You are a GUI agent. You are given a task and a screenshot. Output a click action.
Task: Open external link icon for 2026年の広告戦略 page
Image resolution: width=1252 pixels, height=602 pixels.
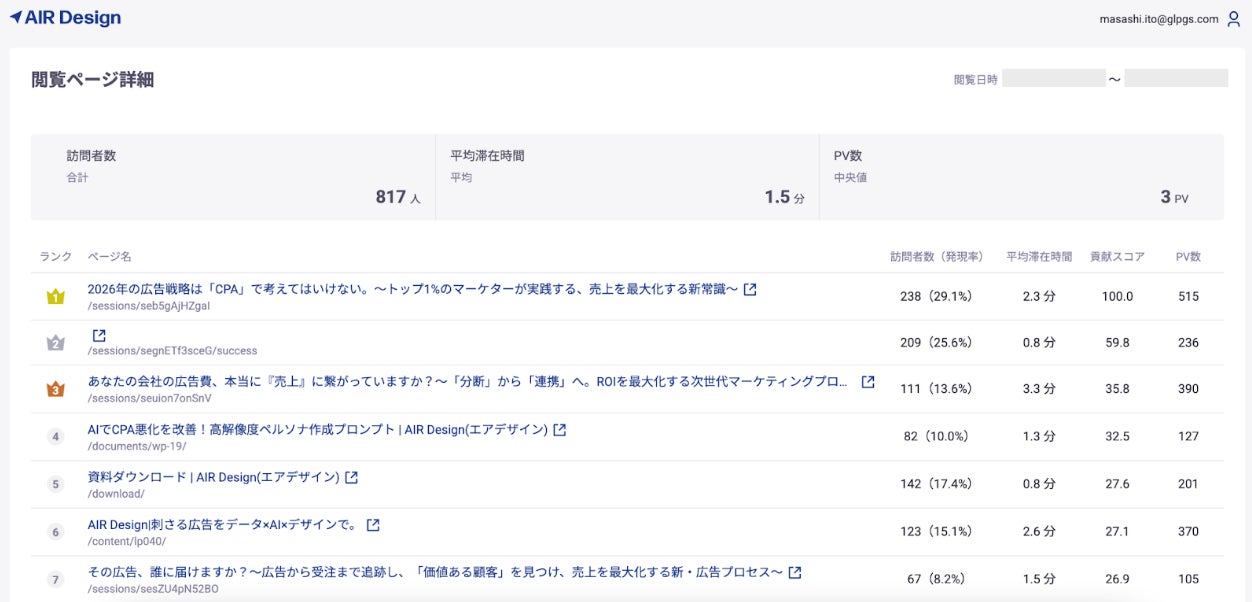(750, 289)
